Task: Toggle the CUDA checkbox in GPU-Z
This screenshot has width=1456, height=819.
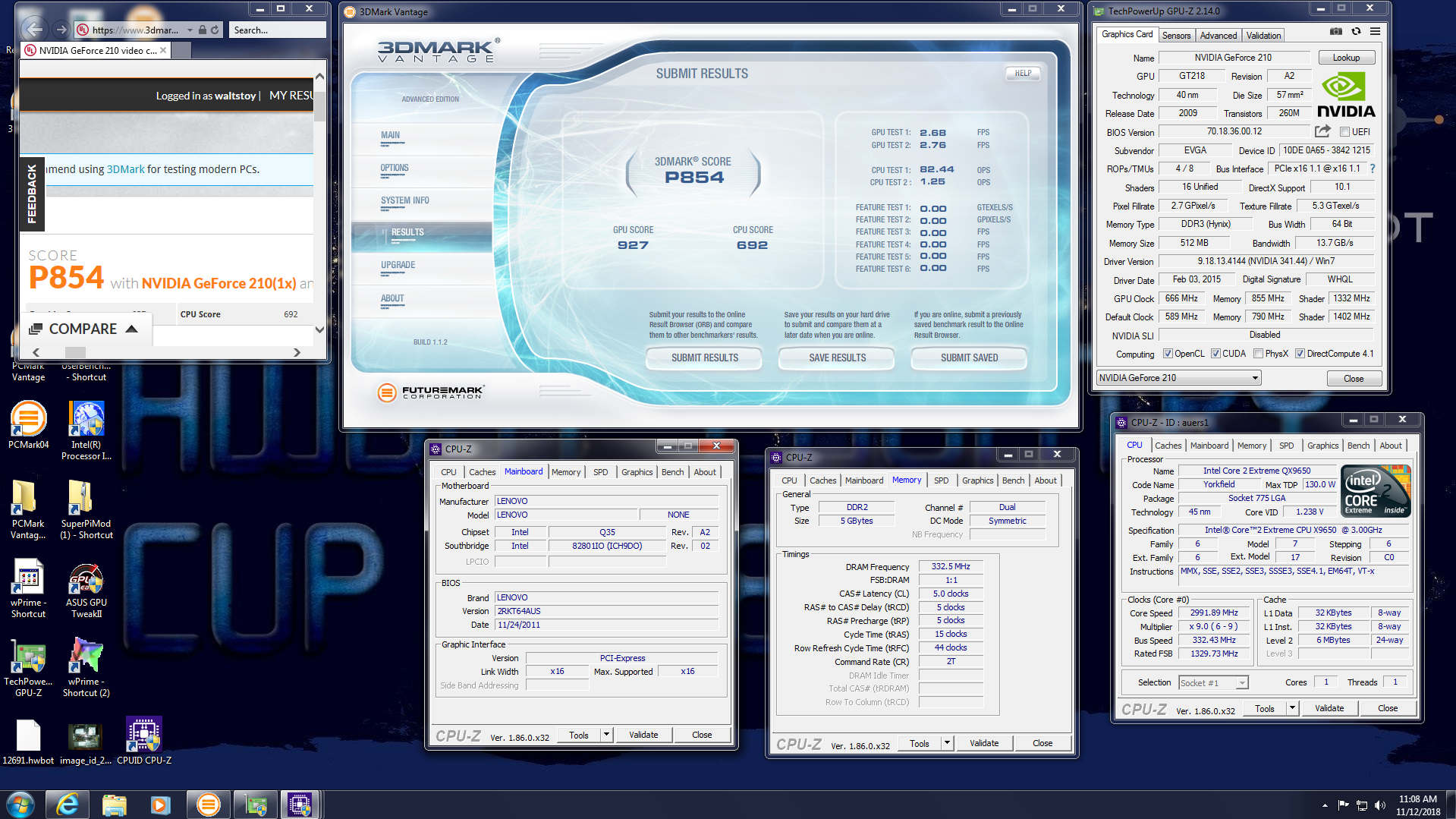Action: click(1215, 354)
